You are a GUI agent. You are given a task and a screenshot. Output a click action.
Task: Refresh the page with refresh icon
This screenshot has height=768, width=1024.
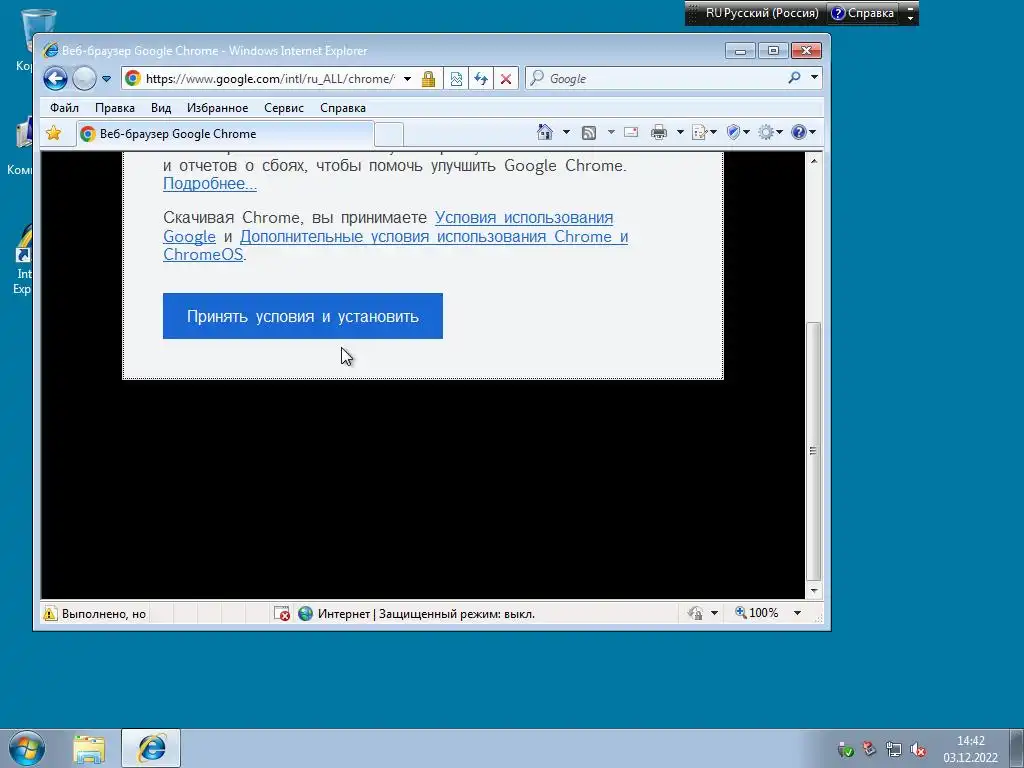point(481,79)
